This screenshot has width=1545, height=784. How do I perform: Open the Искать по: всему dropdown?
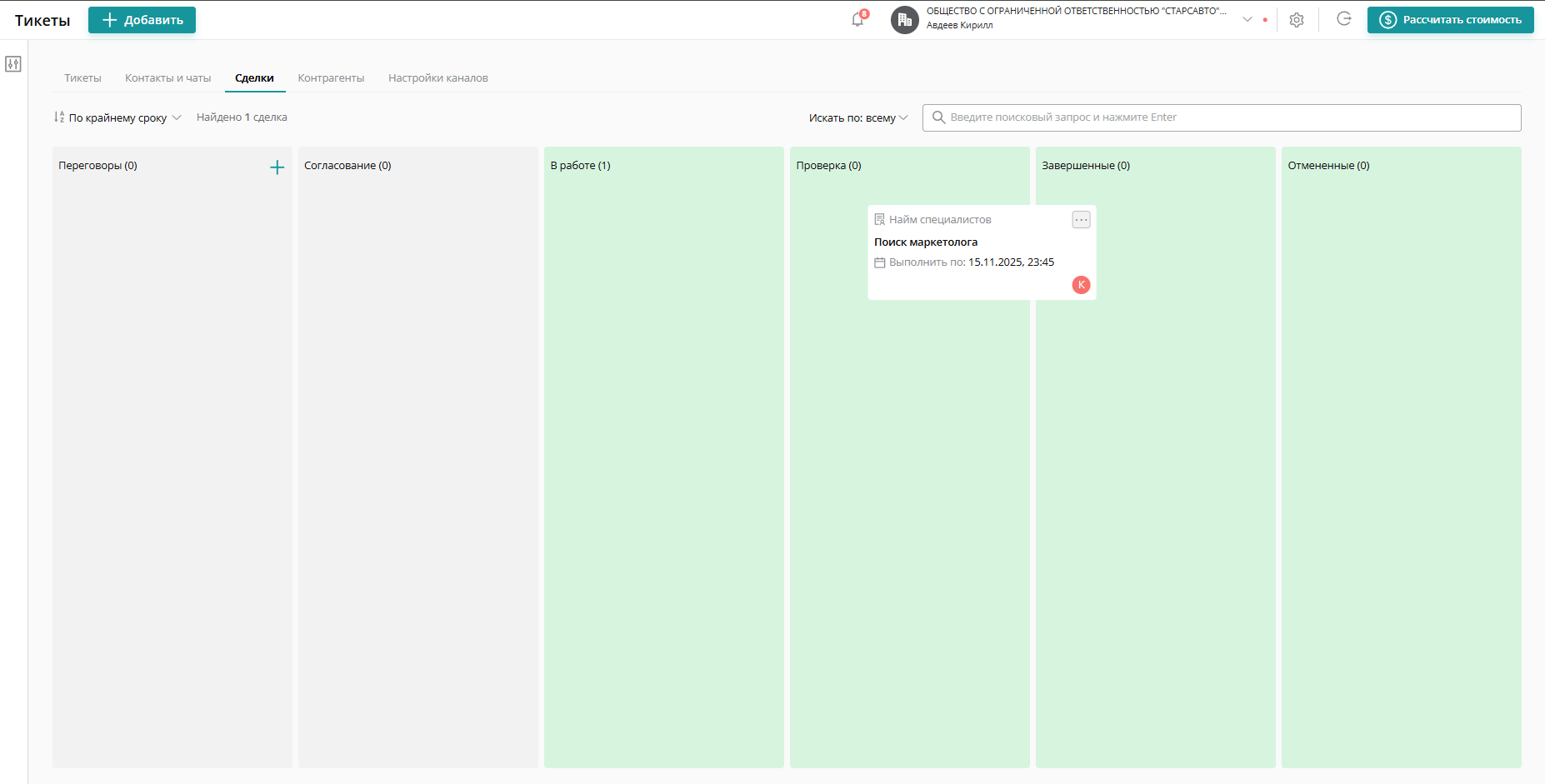858,117
